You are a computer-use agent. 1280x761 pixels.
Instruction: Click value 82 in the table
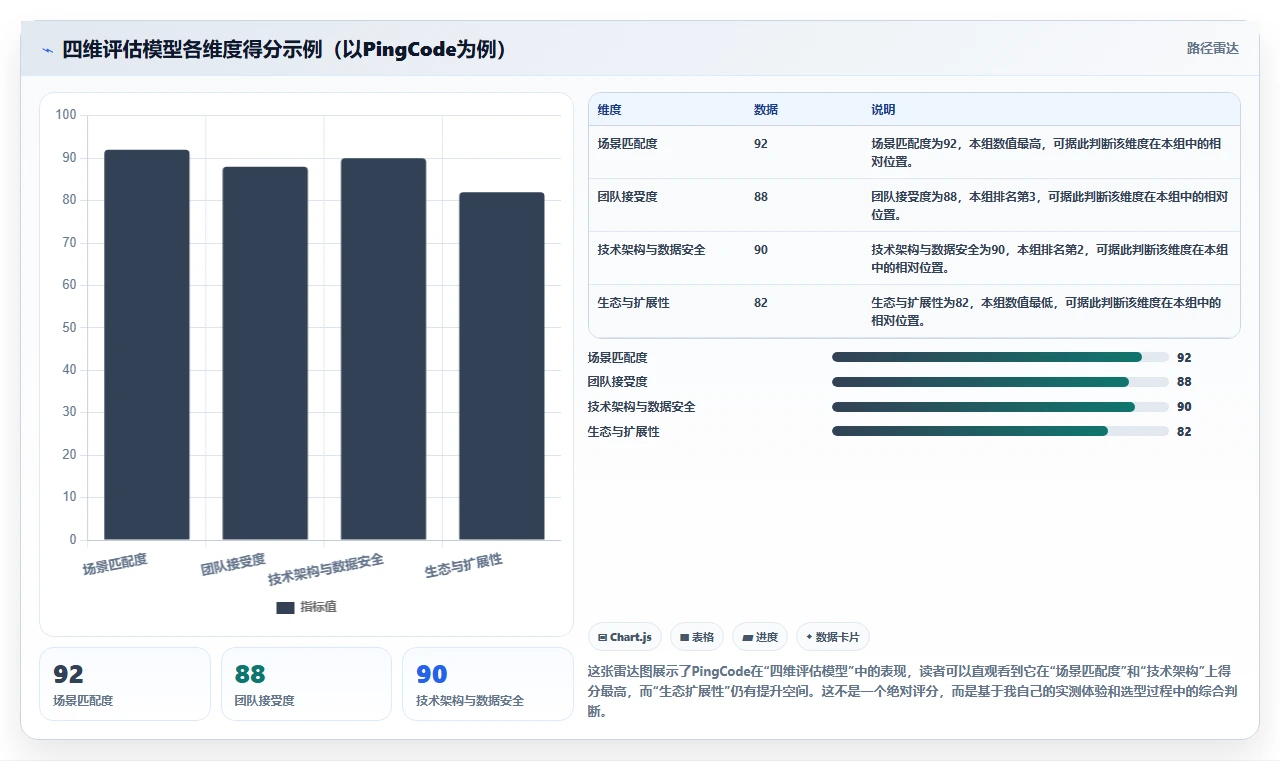pos(761,303)
